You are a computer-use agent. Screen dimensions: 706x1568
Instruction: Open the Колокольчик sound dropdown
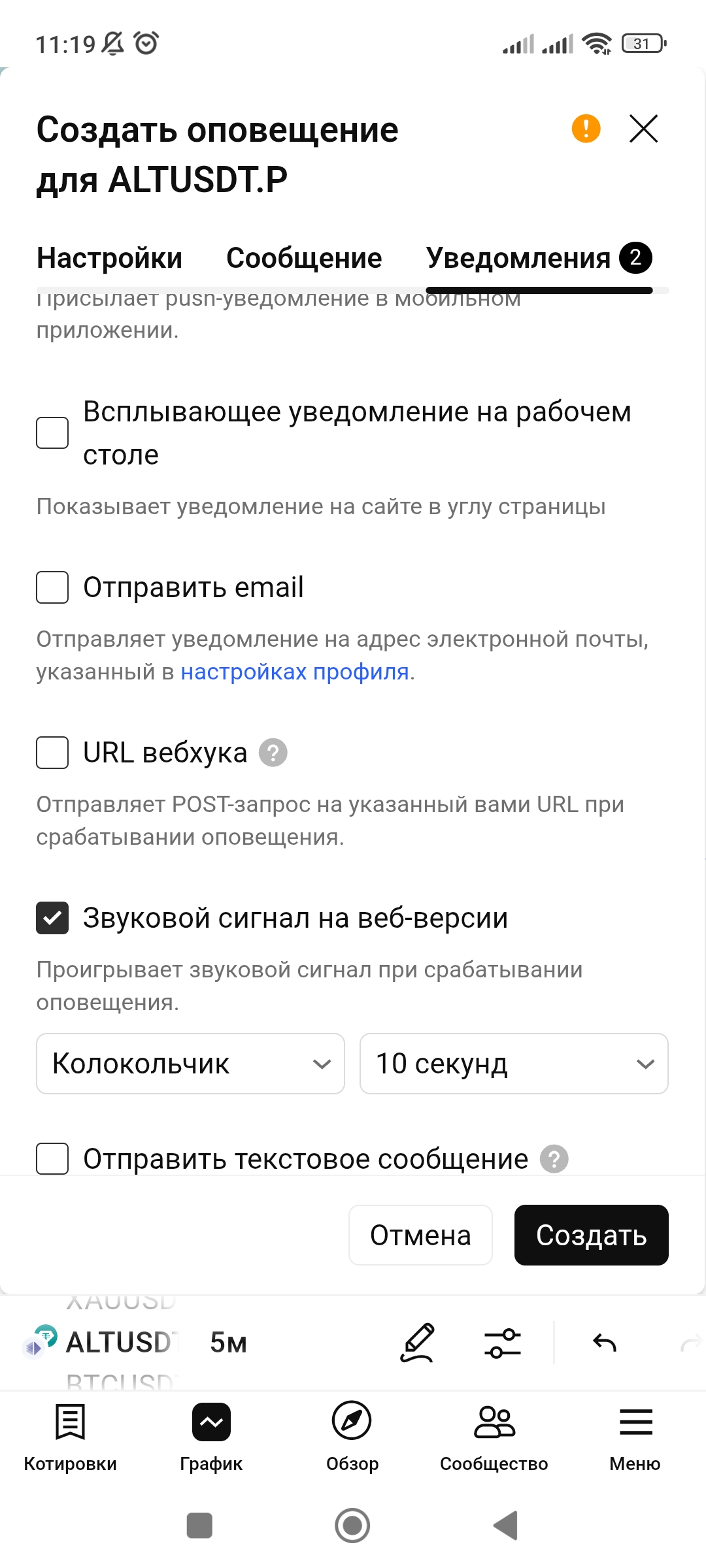(x=190, y=1063)
